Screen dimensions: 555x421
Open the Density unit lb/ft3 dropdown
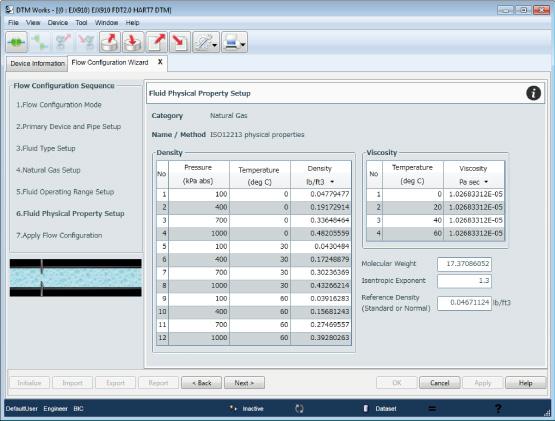point(332,182)
